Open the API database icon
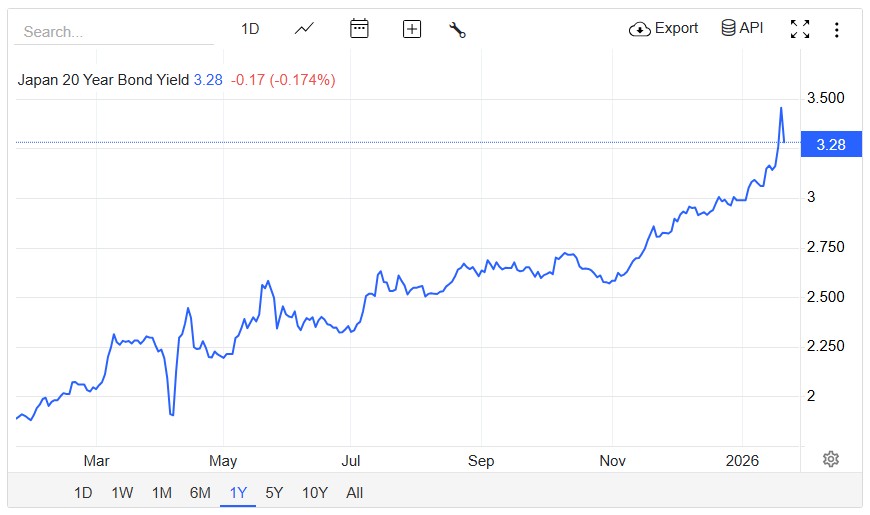Screen dimensions: 870x515 pos(729,28)
